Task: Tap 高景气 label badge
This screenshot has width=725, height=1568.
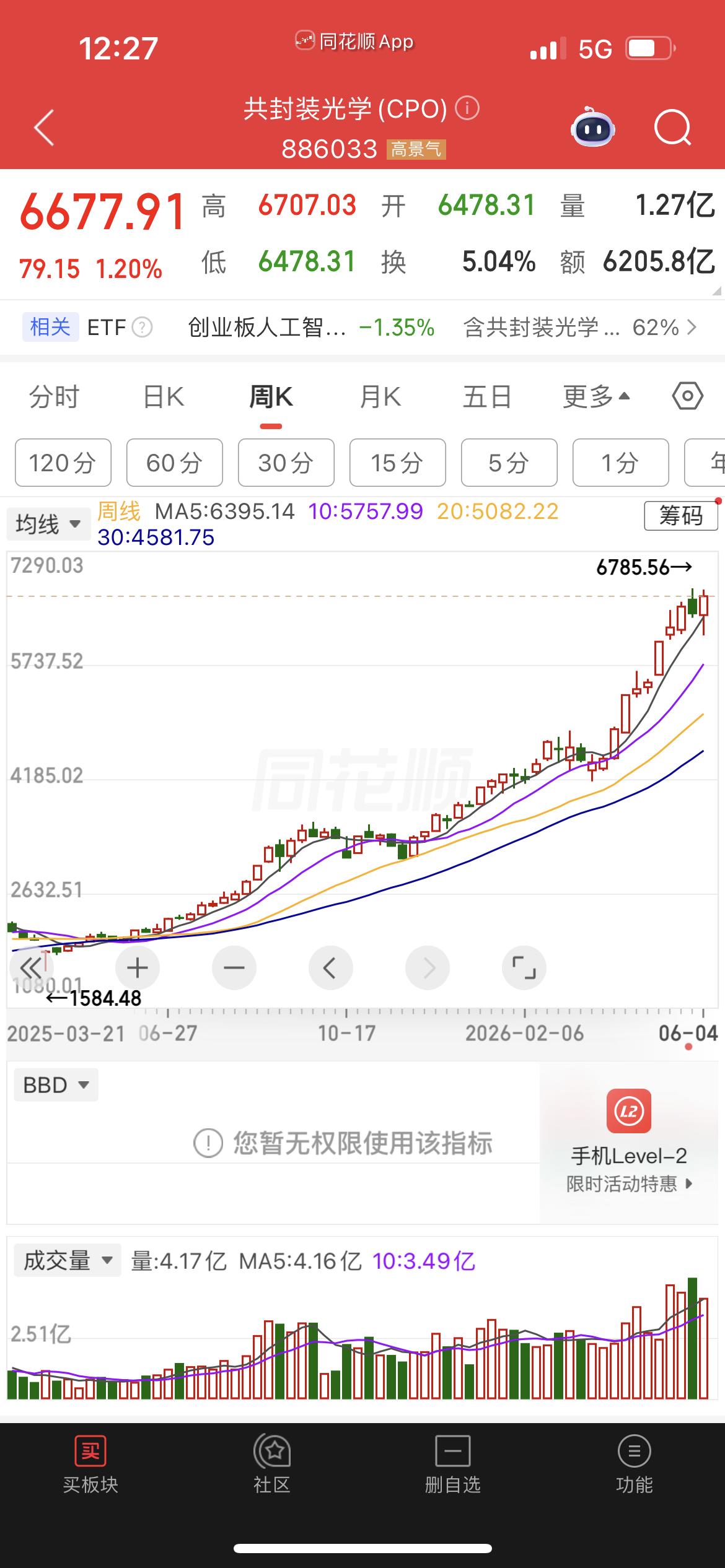Action: [x=416, y=149]
